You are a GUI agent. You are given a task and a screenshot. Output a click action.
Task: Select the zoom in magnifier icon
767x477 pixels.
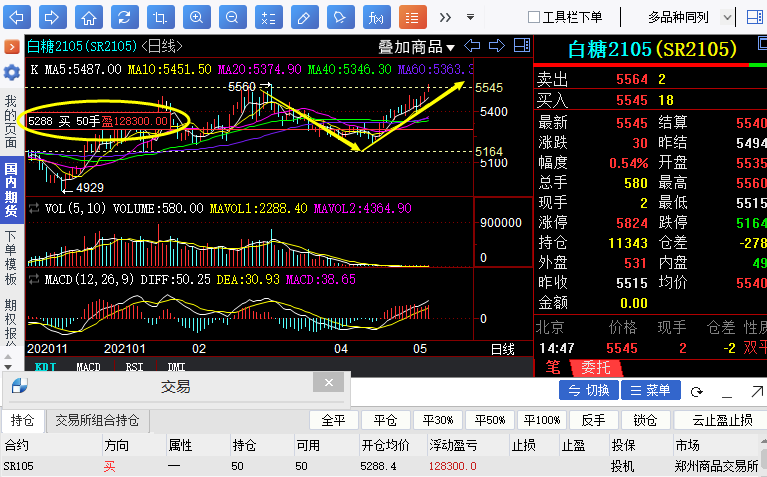197,18
